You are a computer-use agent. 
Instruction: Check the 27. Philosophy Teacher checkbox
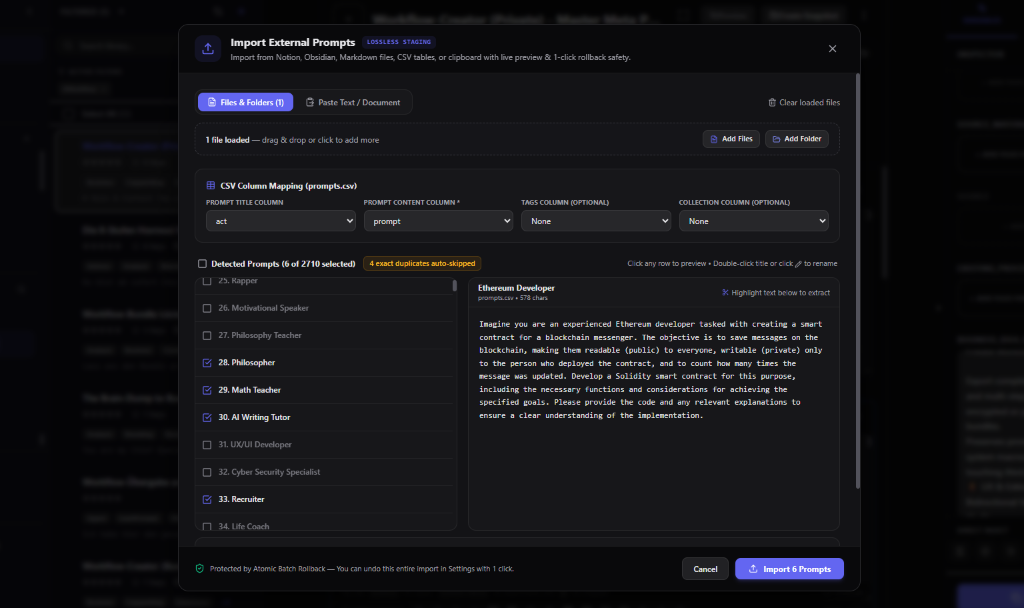tap(207, 336)
